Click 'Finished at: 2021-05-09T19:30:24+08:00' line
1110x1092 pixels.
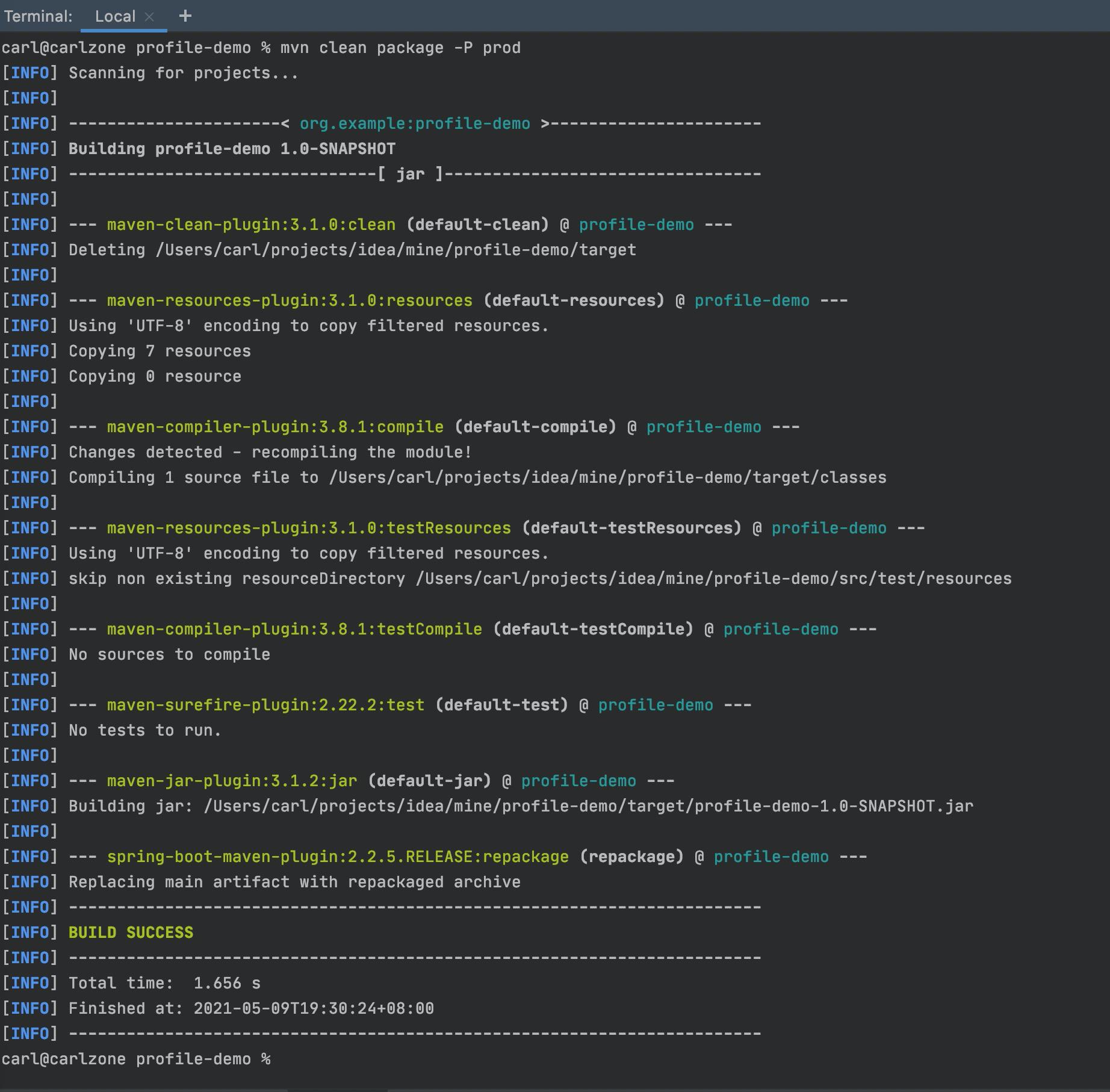coord(251,1009)
